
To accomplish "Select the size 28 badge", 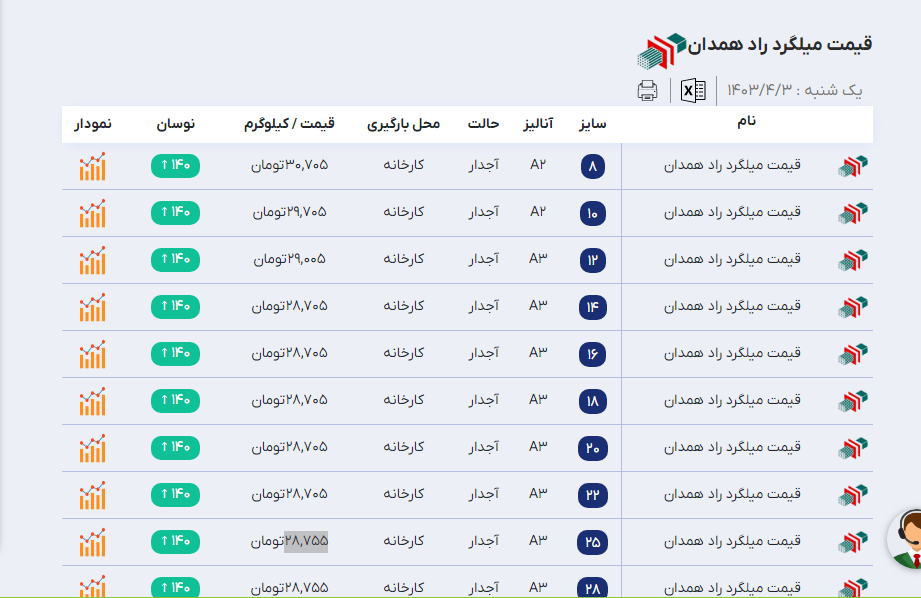I will point(592,588).
